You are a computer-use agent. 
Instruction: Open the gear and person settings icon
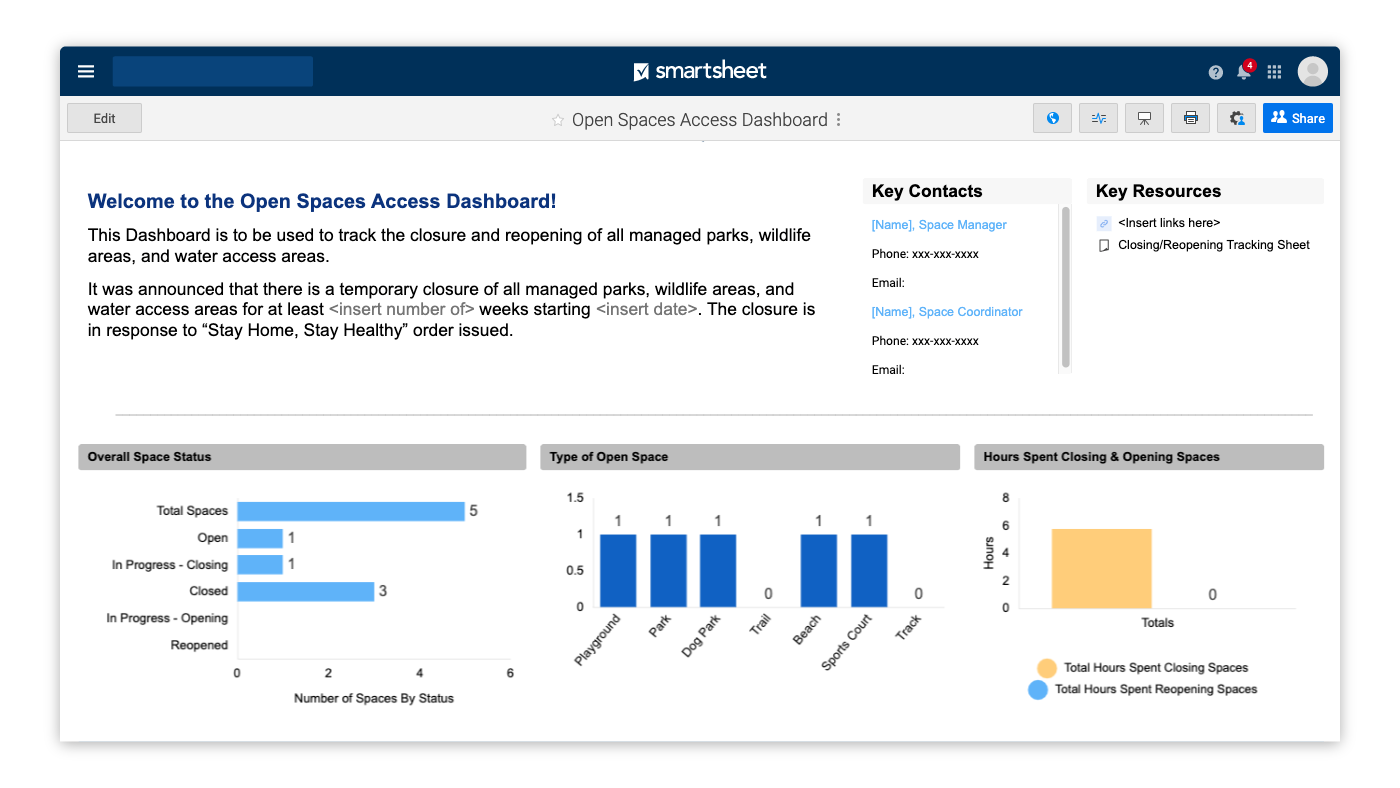tap(1236, 118)
